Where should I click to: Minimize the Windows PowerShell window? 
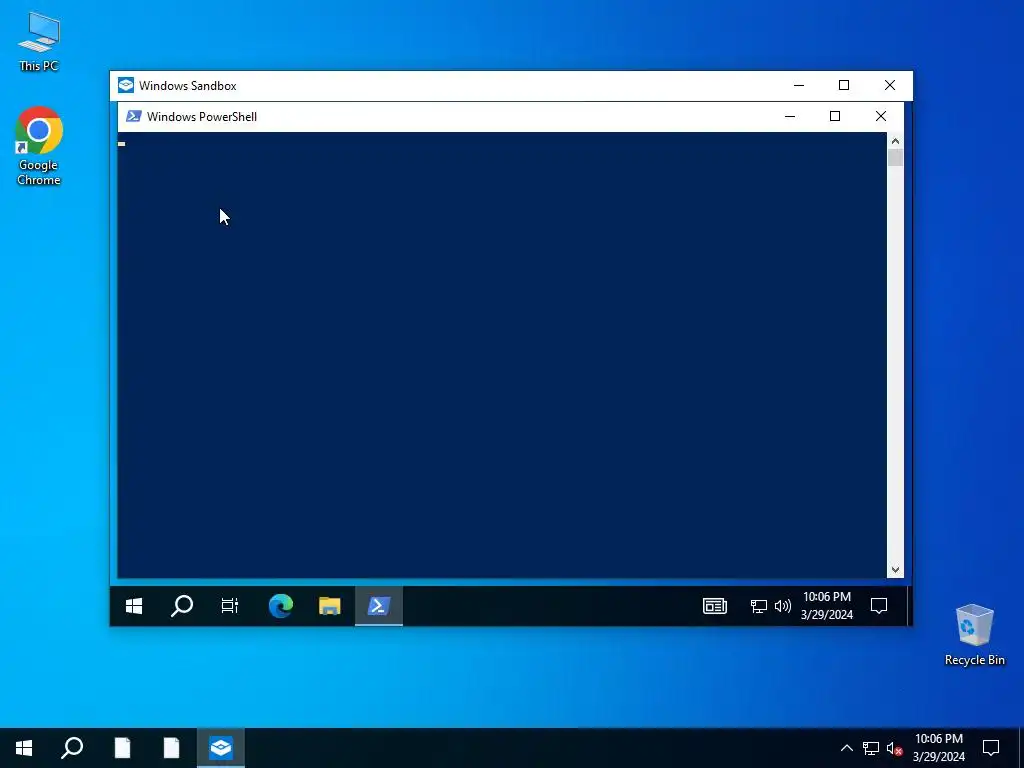coord(790,116)
